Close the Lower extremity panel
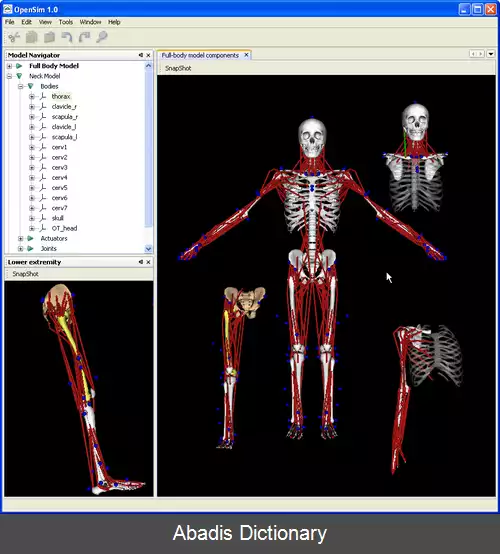500x554 pixels. pyautogui.click(x=148, y=262)
